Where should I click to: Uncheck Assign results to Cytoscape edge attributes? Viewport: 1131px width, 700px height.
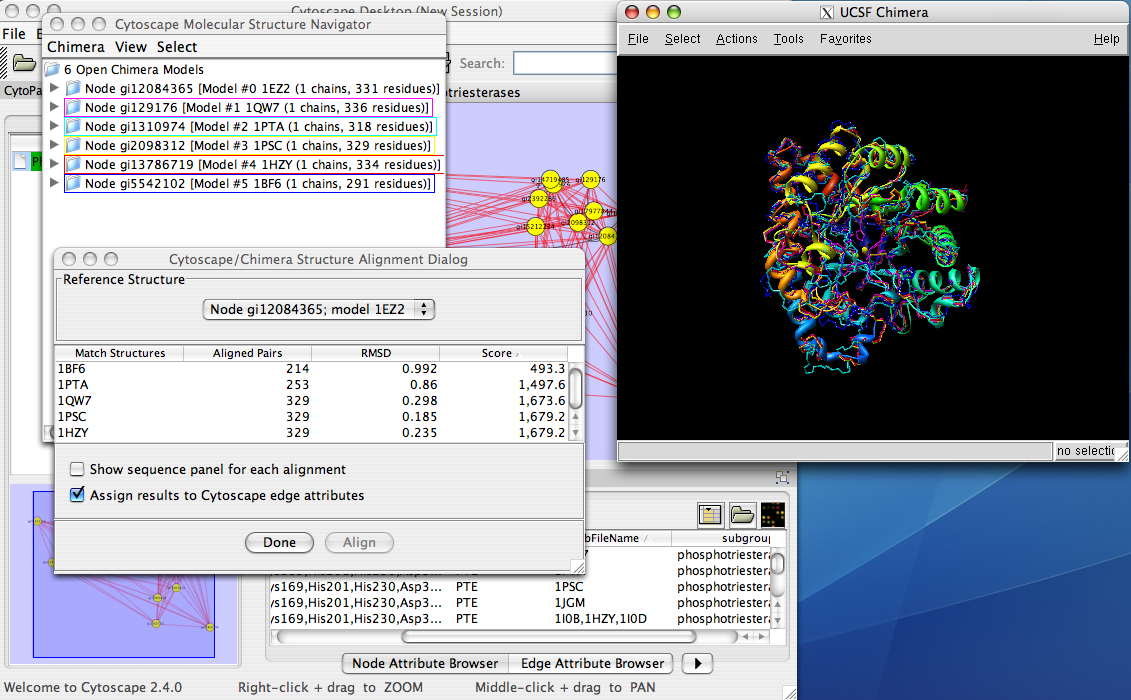click(x=77, y=495)
